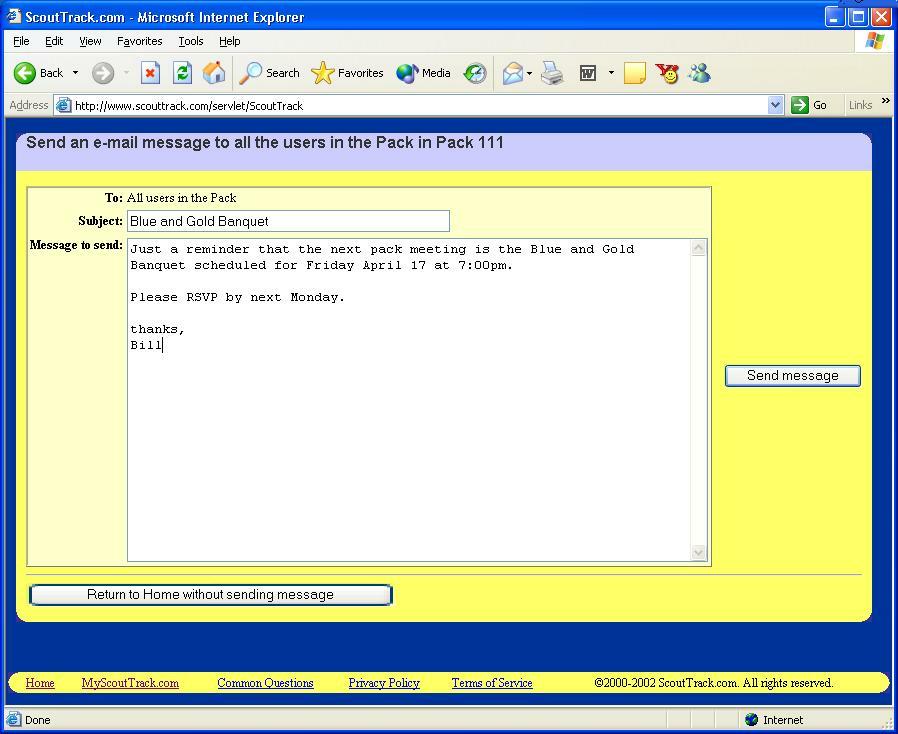Open the View menu
The width and height of the screenshot is (898, 734).
click(x=90, y=41)
